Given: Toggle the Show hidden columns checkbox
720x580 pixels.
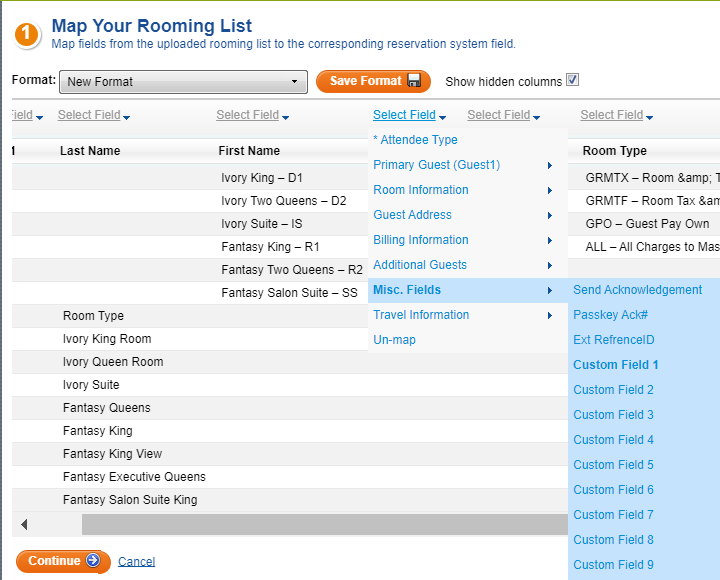Looking at the screenshot, I should click(x=572, y=81).
